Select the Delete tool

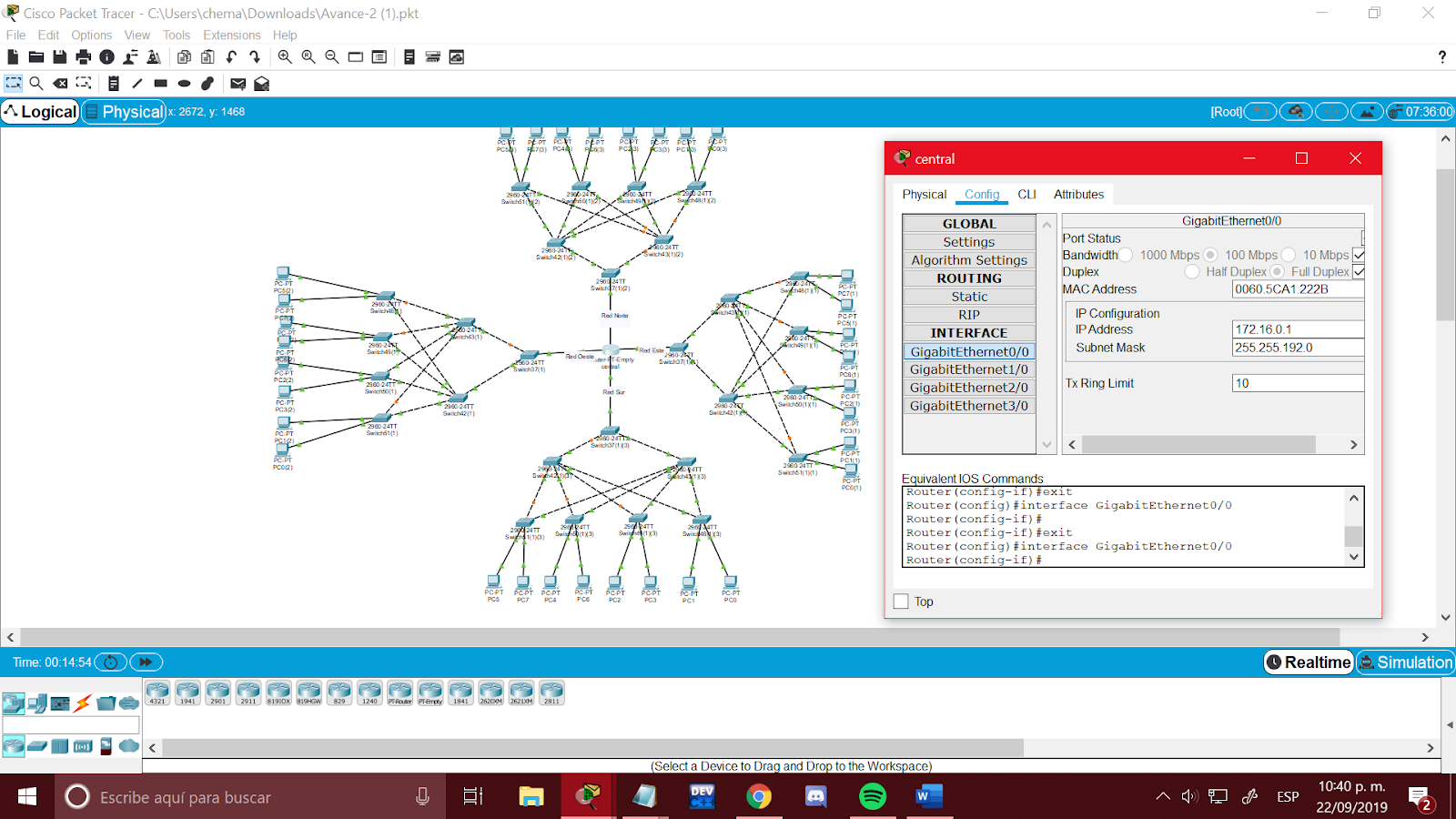click(60, 84)
